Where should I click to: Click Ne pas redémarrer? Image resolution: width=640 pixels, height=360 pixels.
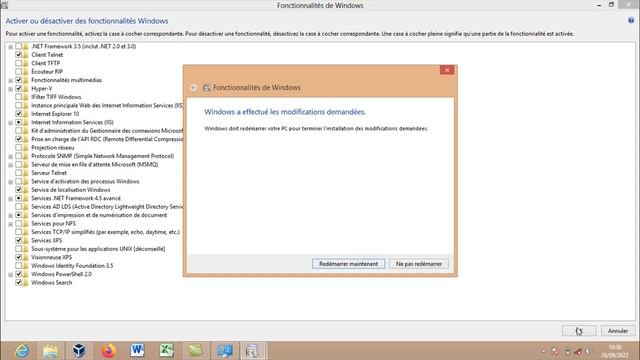(419, 264)
